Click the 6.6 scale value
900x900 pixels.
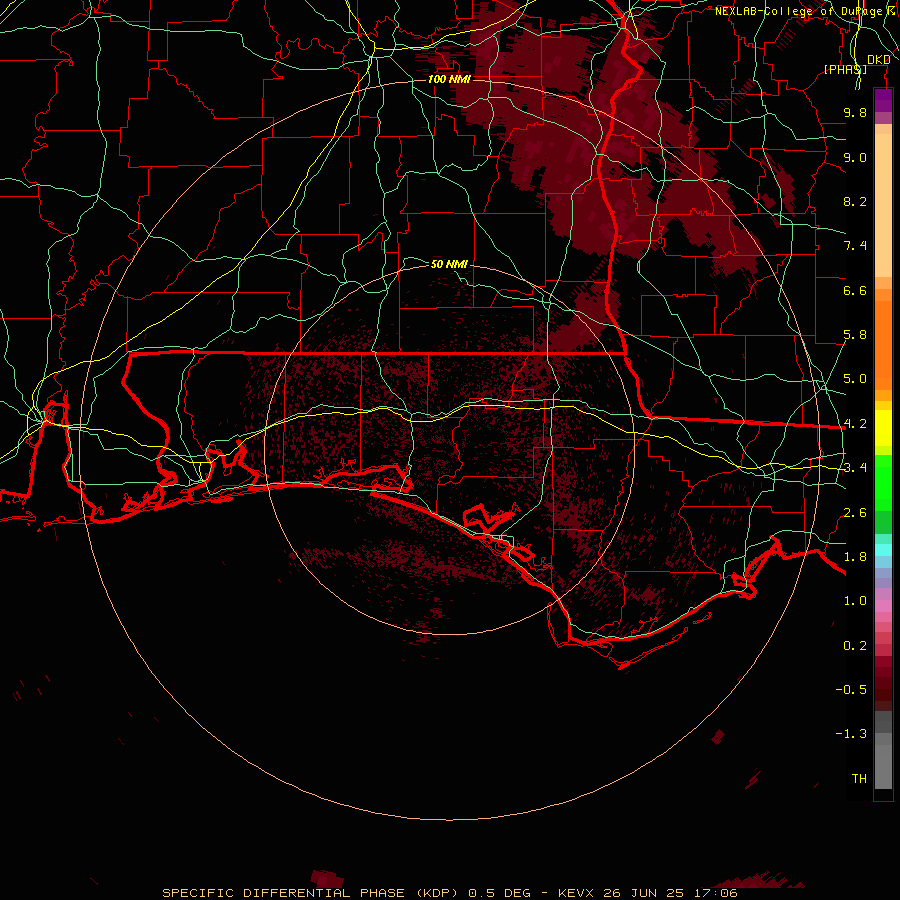click(x=855, y=290)
